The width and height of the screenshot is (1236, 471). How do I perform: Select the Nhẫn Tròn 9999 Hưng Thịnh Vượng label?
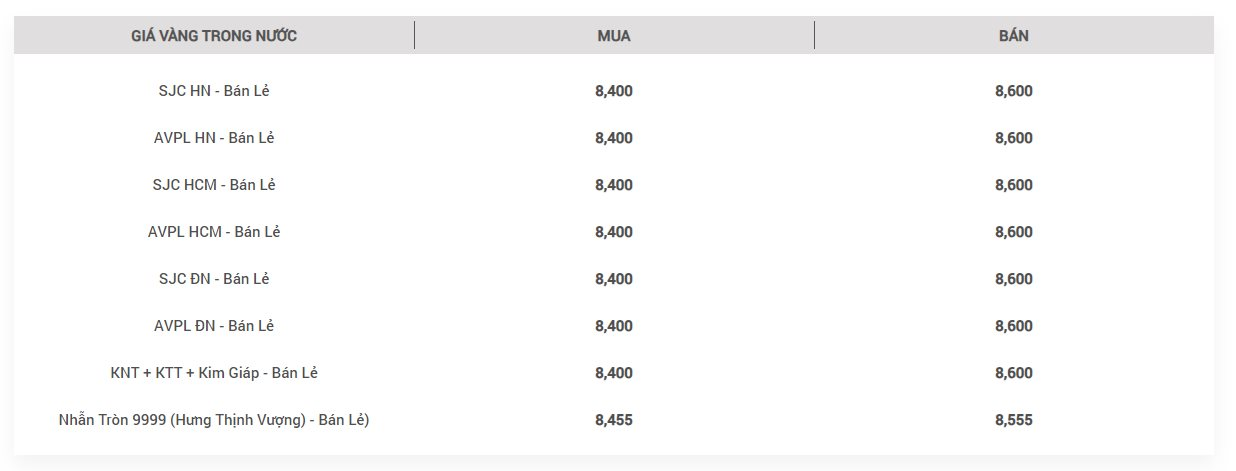[214, 420]
